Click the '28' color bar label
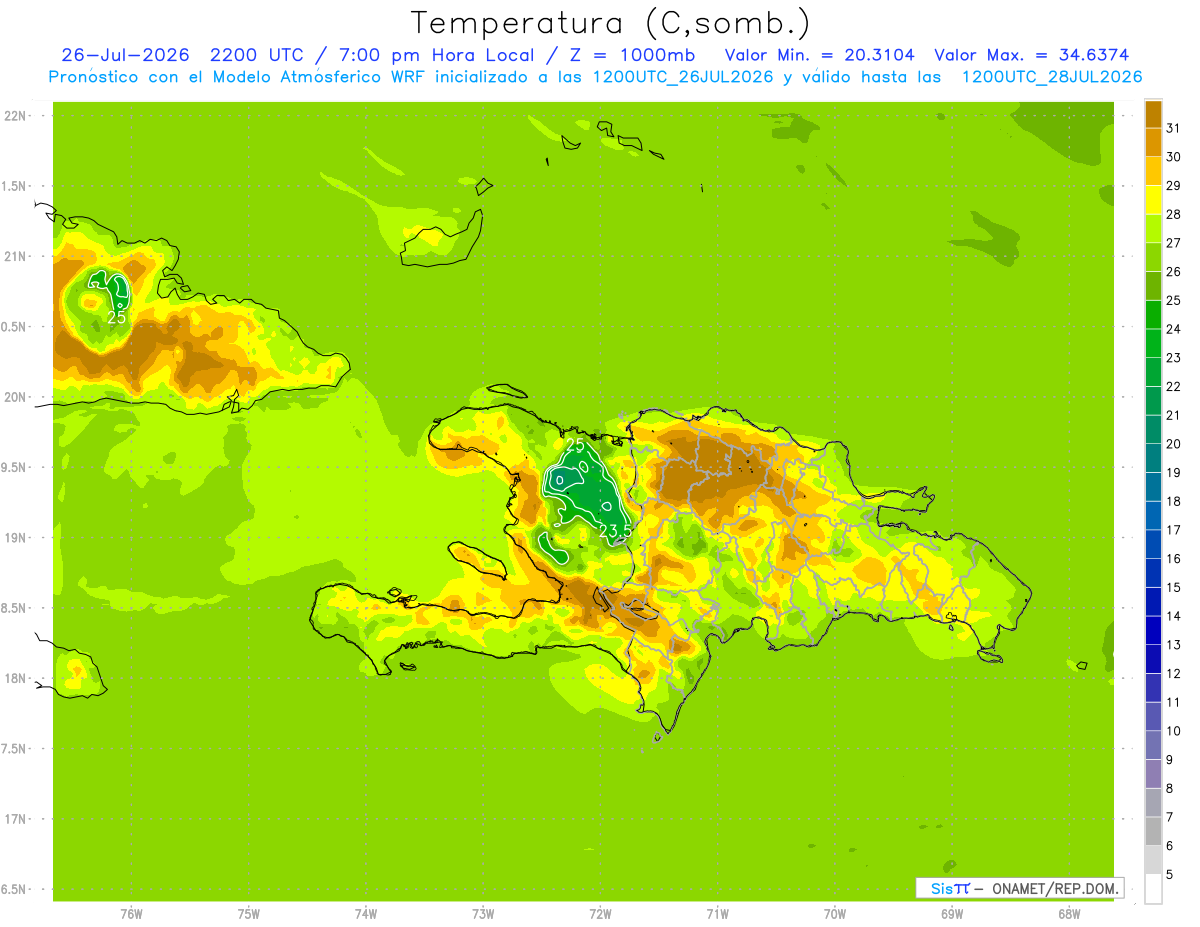This screenshot has width=1200, height=927. point(1173,214)
